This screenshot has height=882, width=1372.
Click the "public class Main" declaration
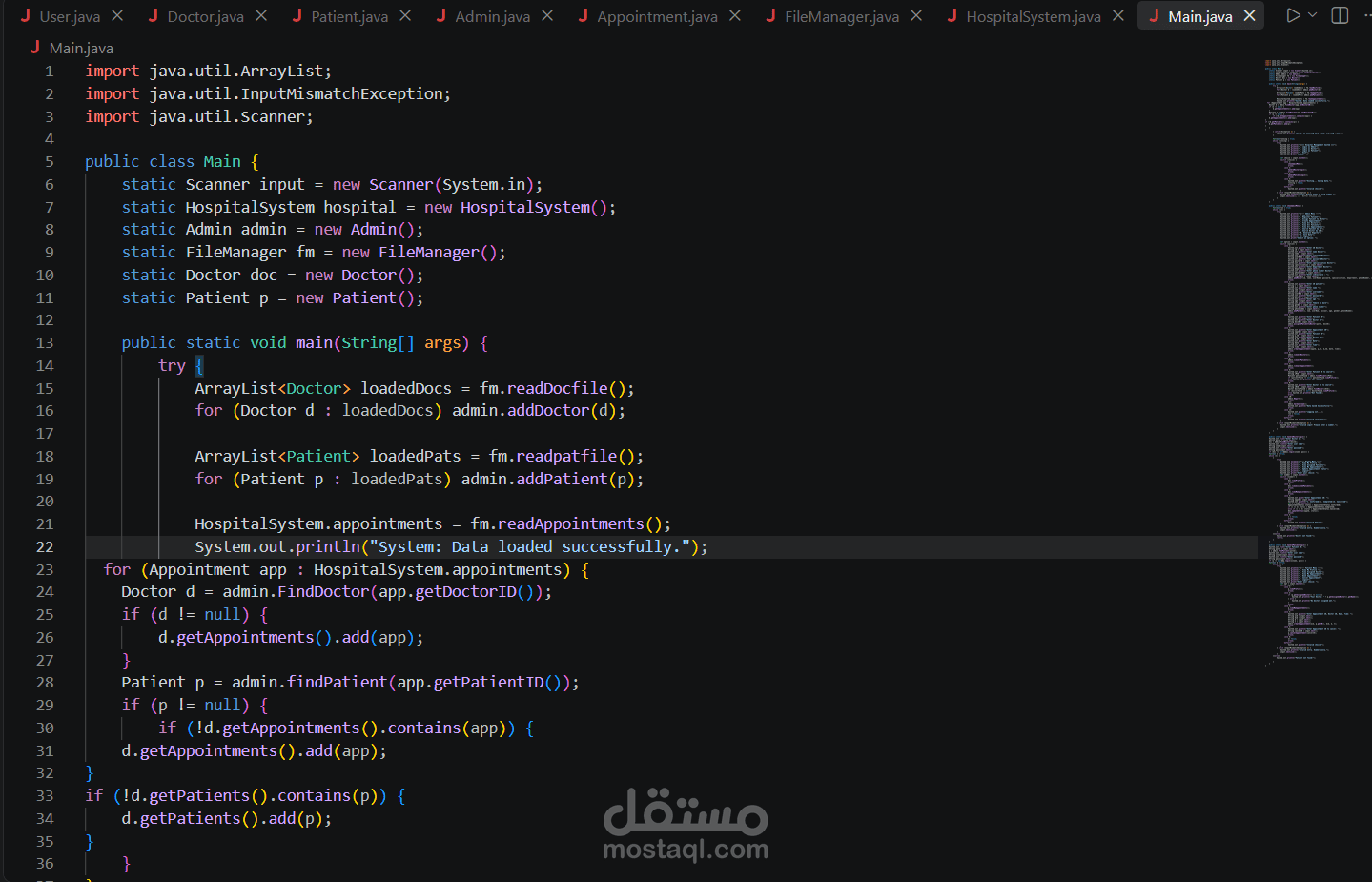pyautogui.click(x=163, y=161)
